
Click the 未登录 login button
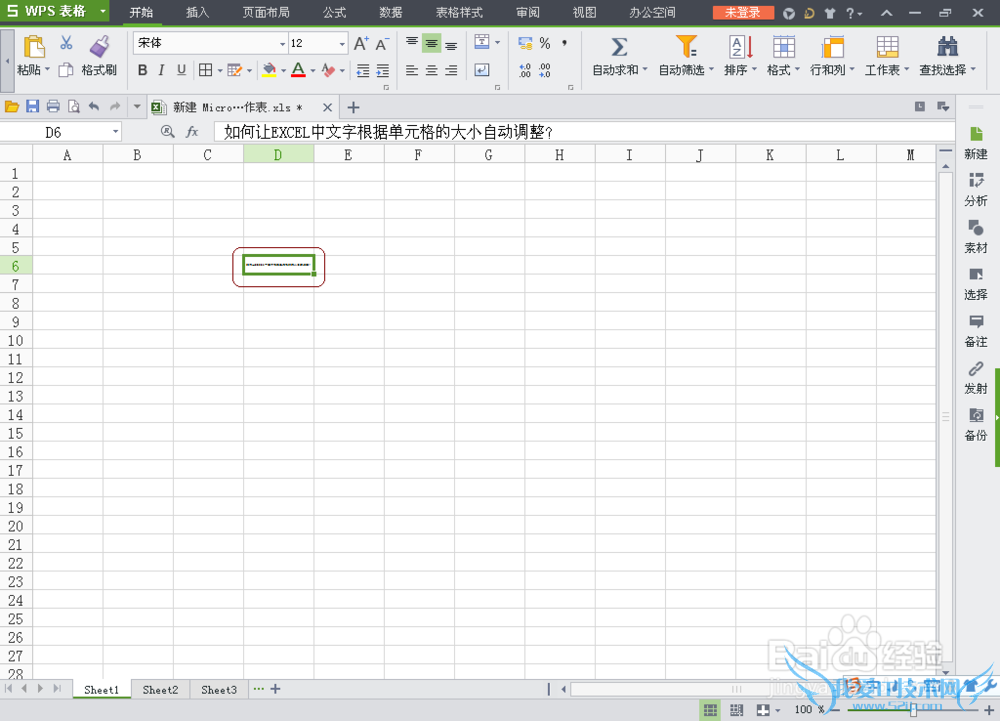742,13
